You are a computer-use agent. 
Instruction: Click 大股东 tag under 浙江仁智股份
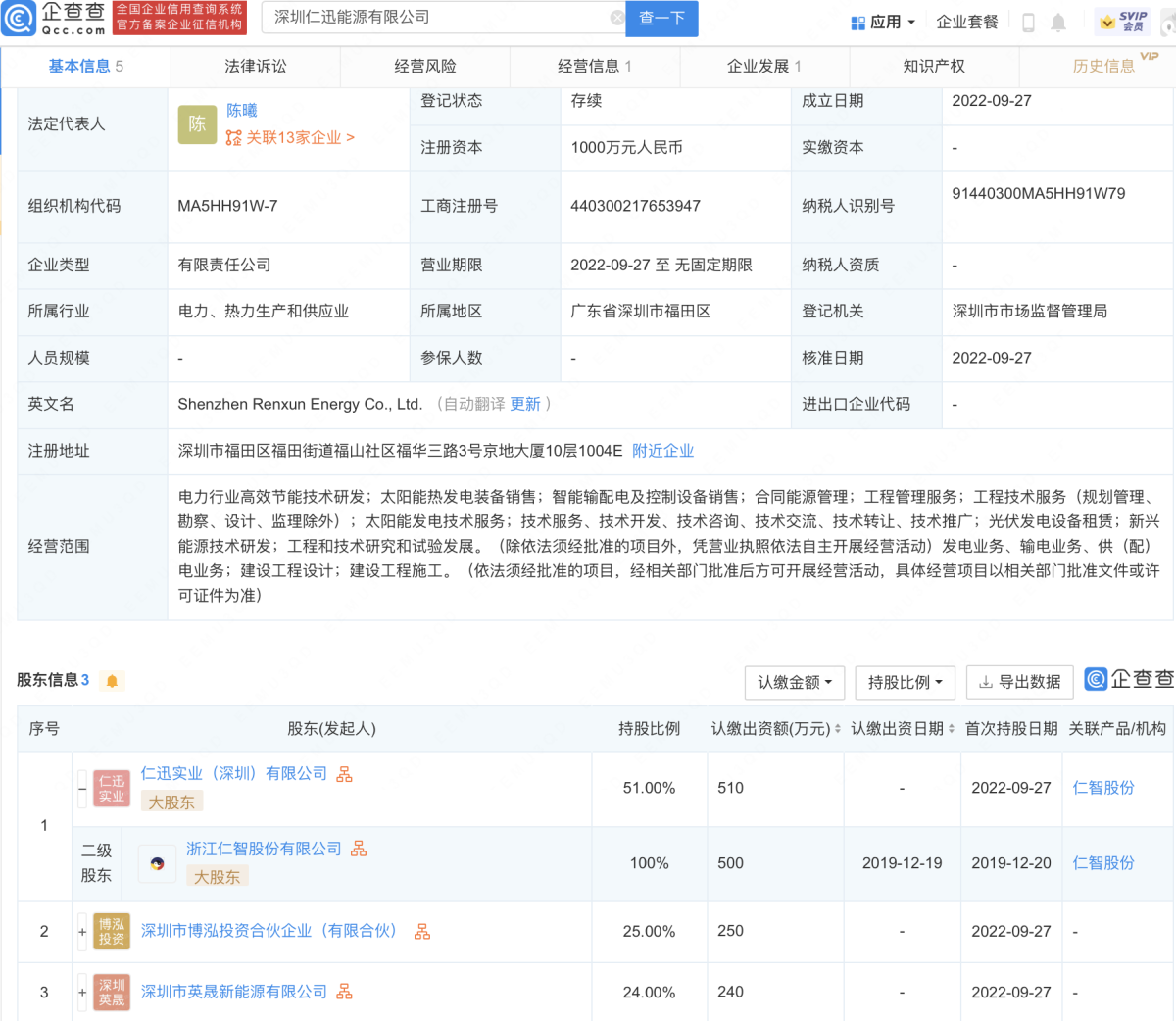(218, 877)
